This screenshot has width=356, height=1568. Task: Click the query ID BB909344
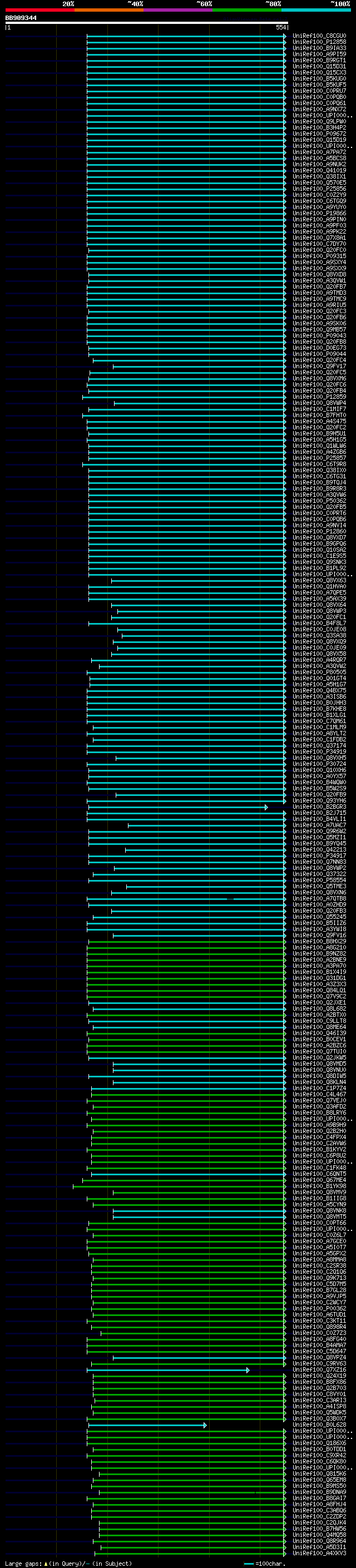pyautogui.click(x=21, y=18)
